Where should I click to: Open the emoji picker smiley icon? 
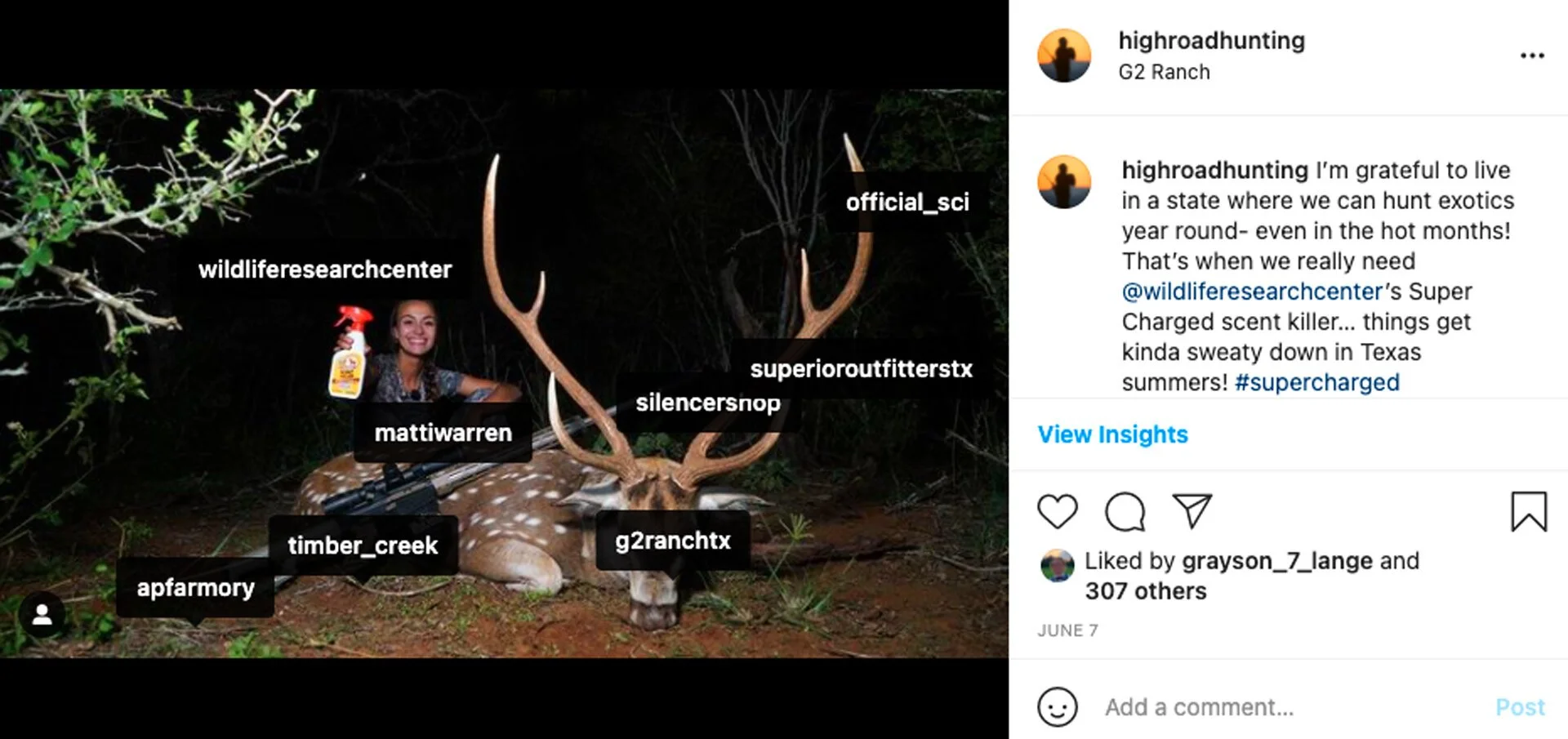tap(1058, 706)
